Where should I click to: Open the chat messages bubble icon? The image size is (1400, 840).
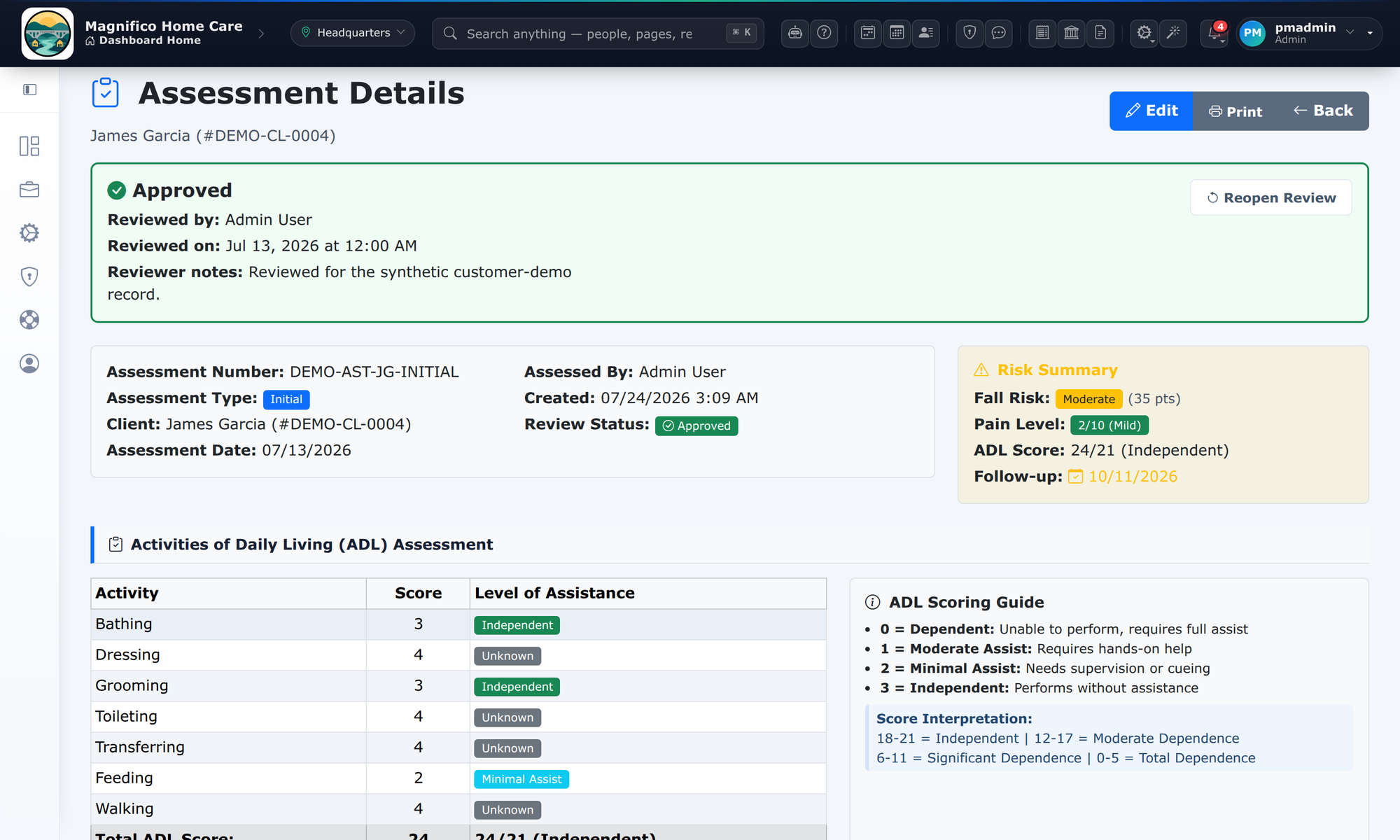(999, 33)
